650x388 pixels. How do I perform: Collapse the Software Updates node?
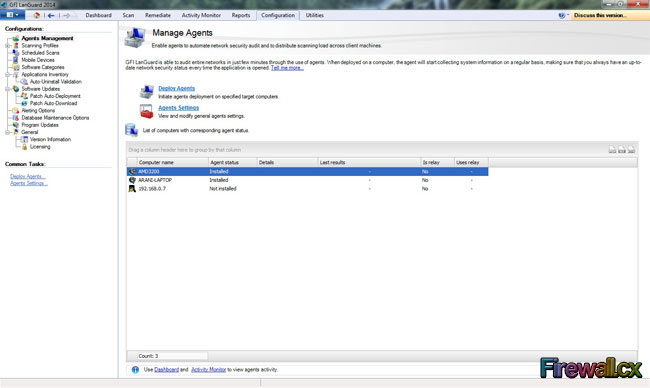7,89
